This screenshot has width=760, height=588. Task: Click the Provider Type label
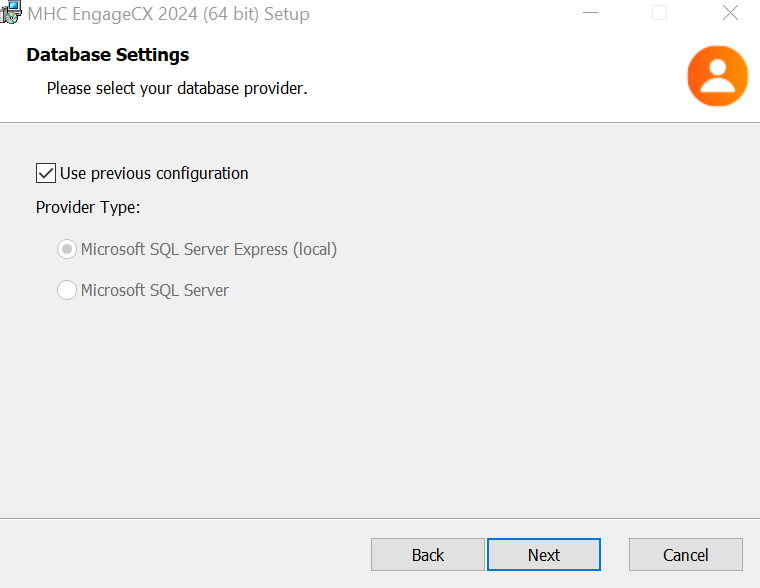coord(88,207)
